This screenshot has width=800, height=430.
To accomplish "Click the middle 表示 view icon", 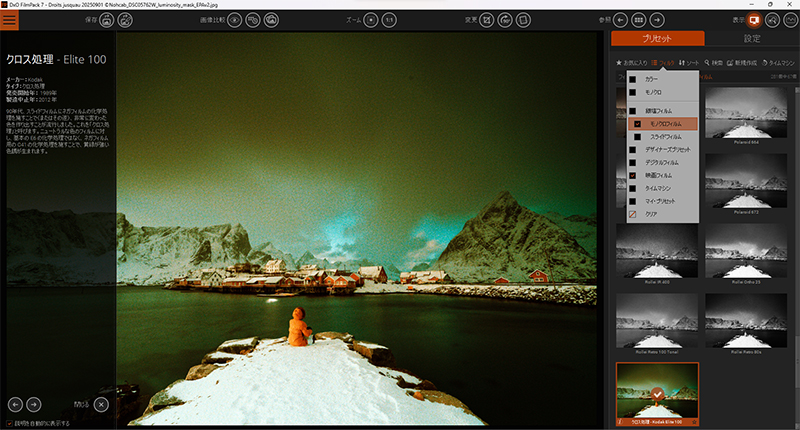I will click(772, 20).
